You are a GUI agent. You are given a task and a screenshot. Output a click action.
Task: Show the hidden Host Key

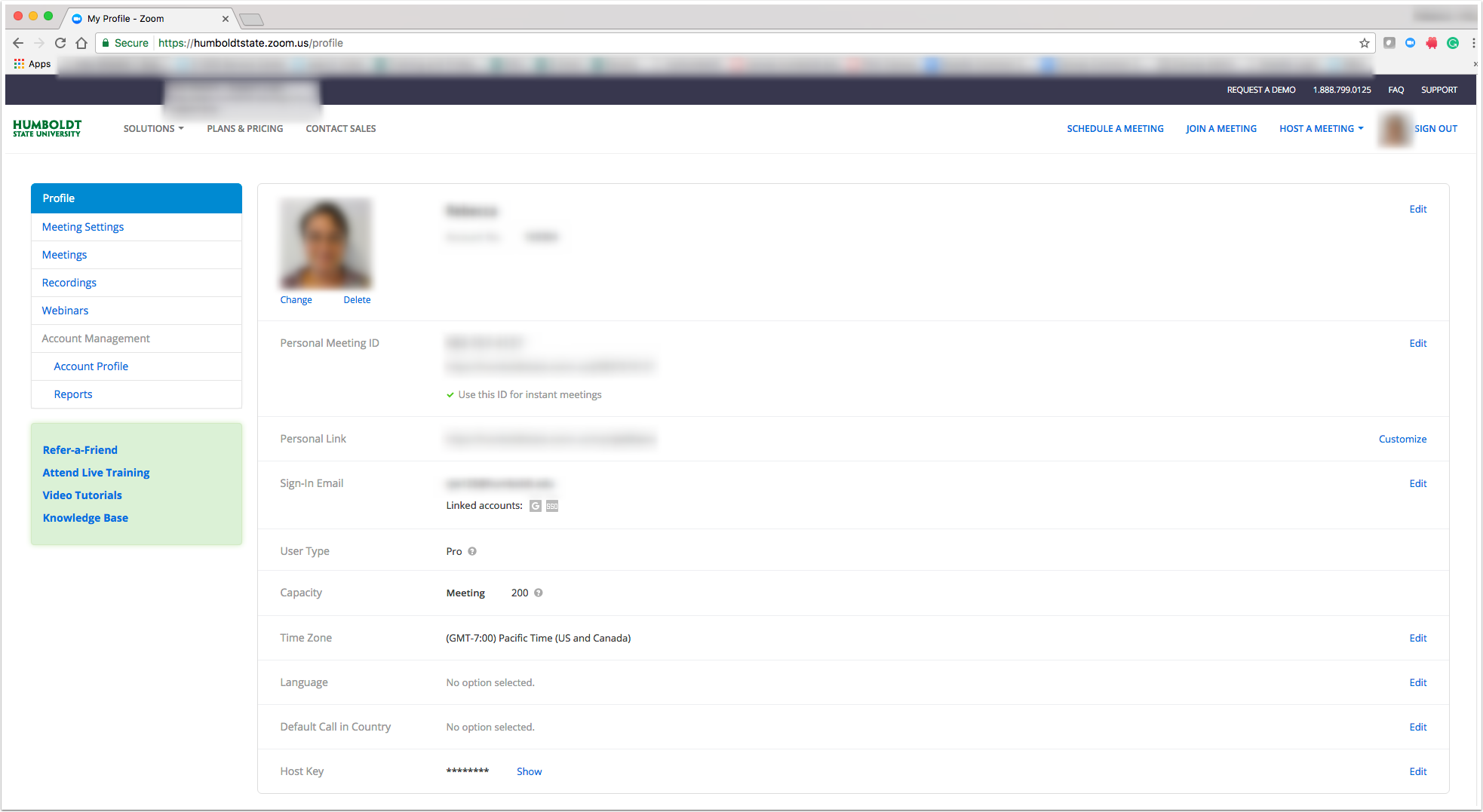(530, 772)
